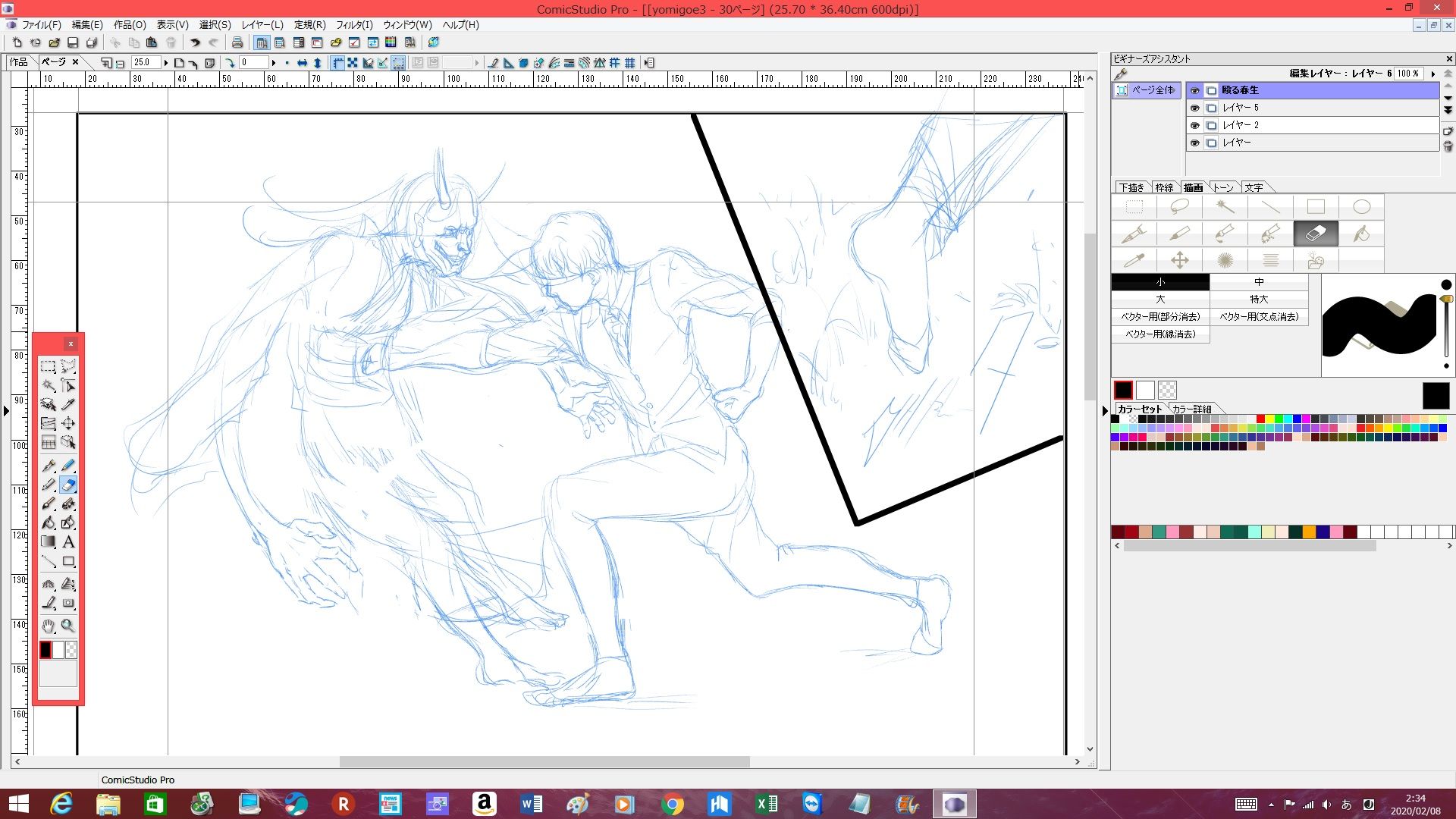Open the layer opacity 100% arrow
This screenshot has height=819, width=1456.
pos(1432,74)
